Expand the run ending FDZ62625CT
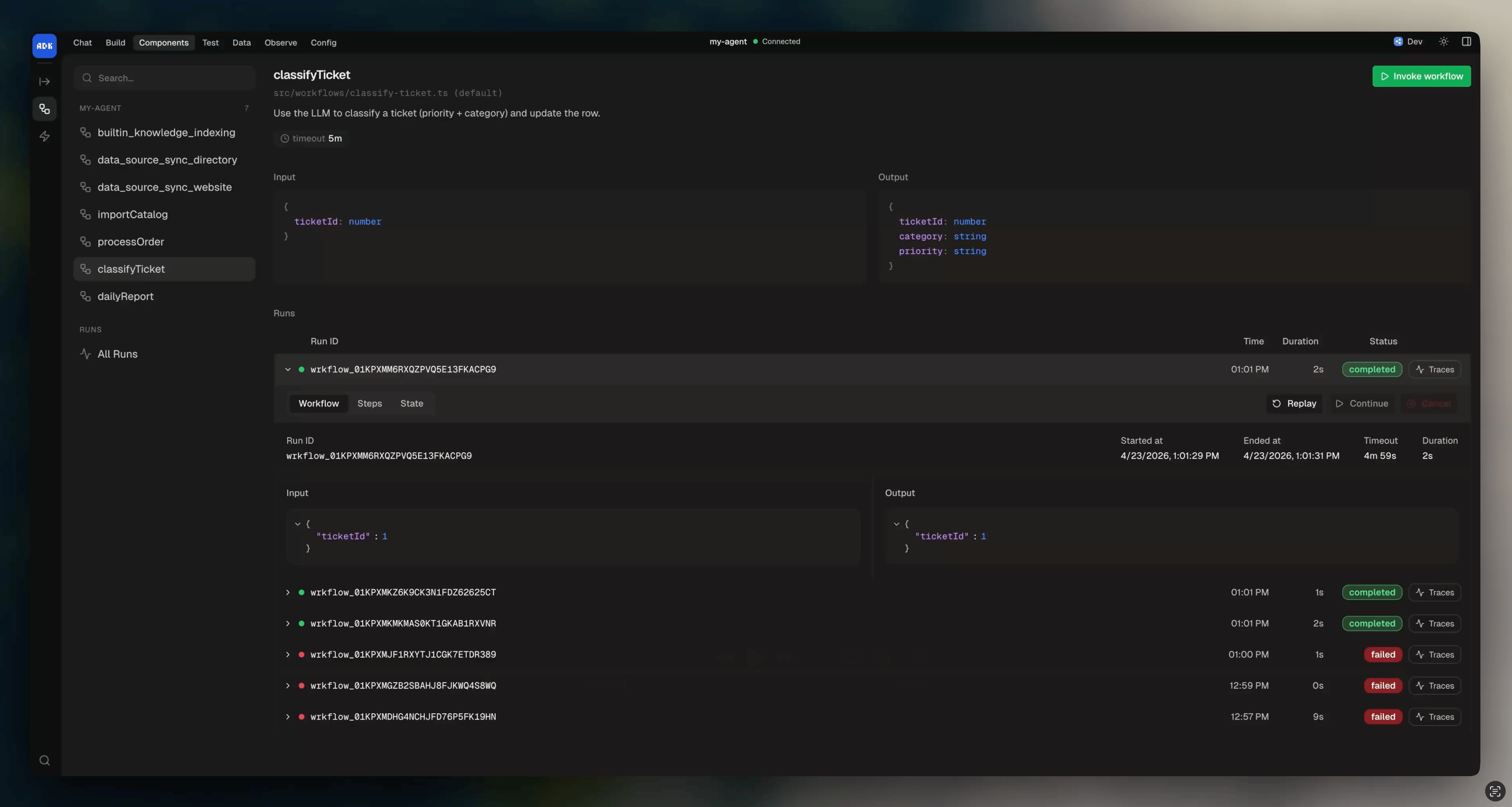The height and width of the screenshot is (807, 1512). click(x=288, y=592)
